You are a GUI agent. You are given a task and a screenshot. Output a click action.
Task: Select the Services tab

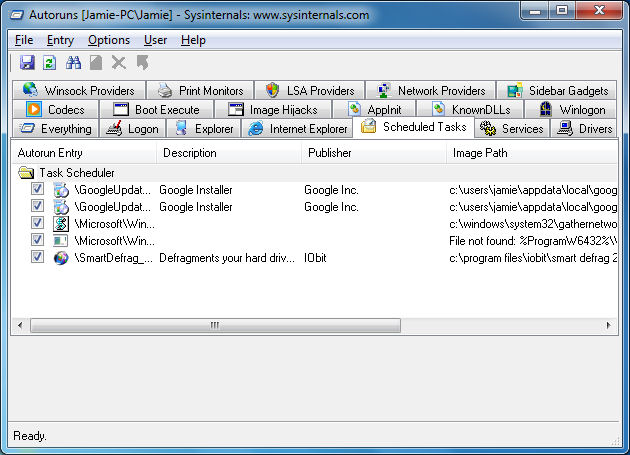click(512, 129)
